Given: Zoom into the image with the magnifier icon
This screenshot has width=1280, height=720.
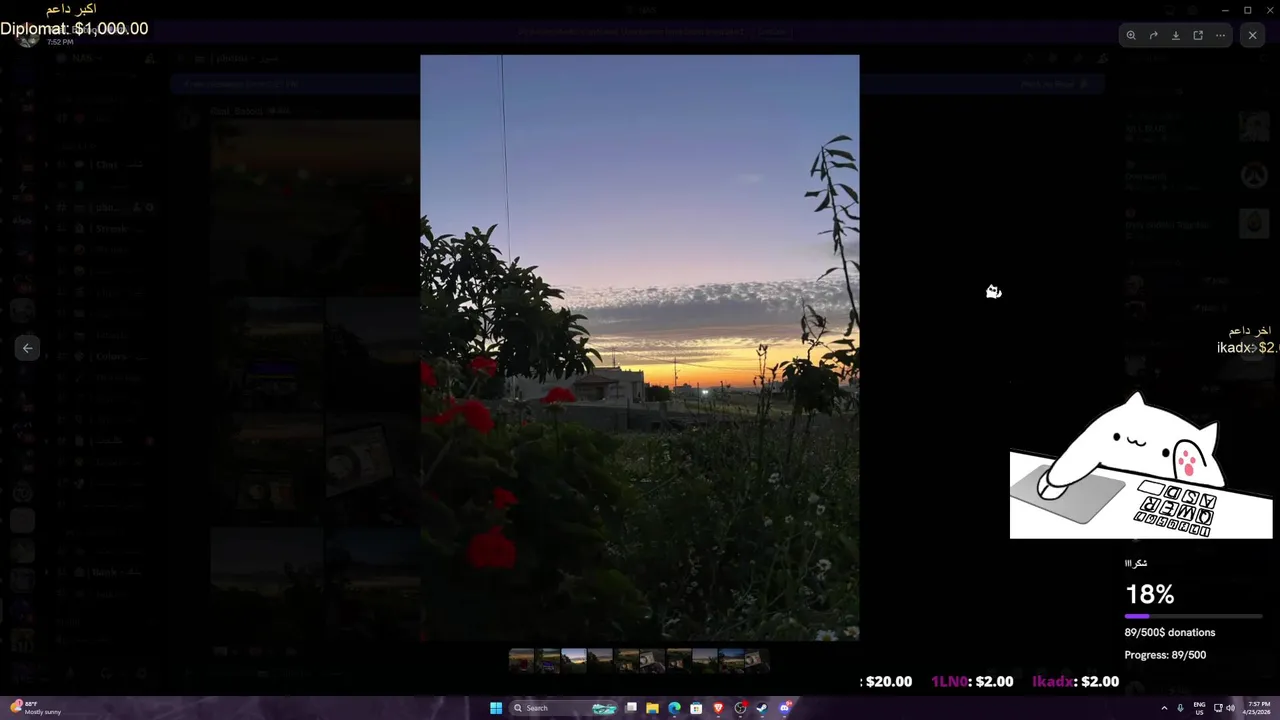Looking at the screenshot, I should [x=1131, y=35].
